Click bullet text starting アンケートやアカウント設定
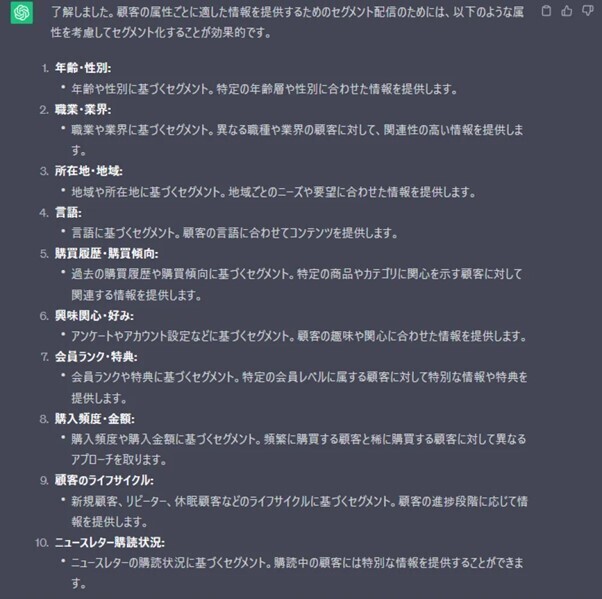 [x=299, y=337]
